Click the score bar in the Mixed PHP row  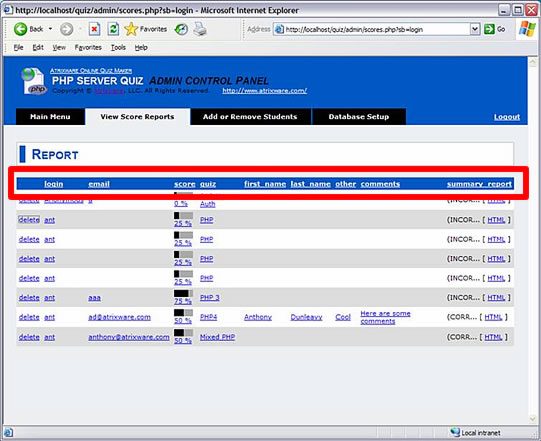click(x=183, y=333)
